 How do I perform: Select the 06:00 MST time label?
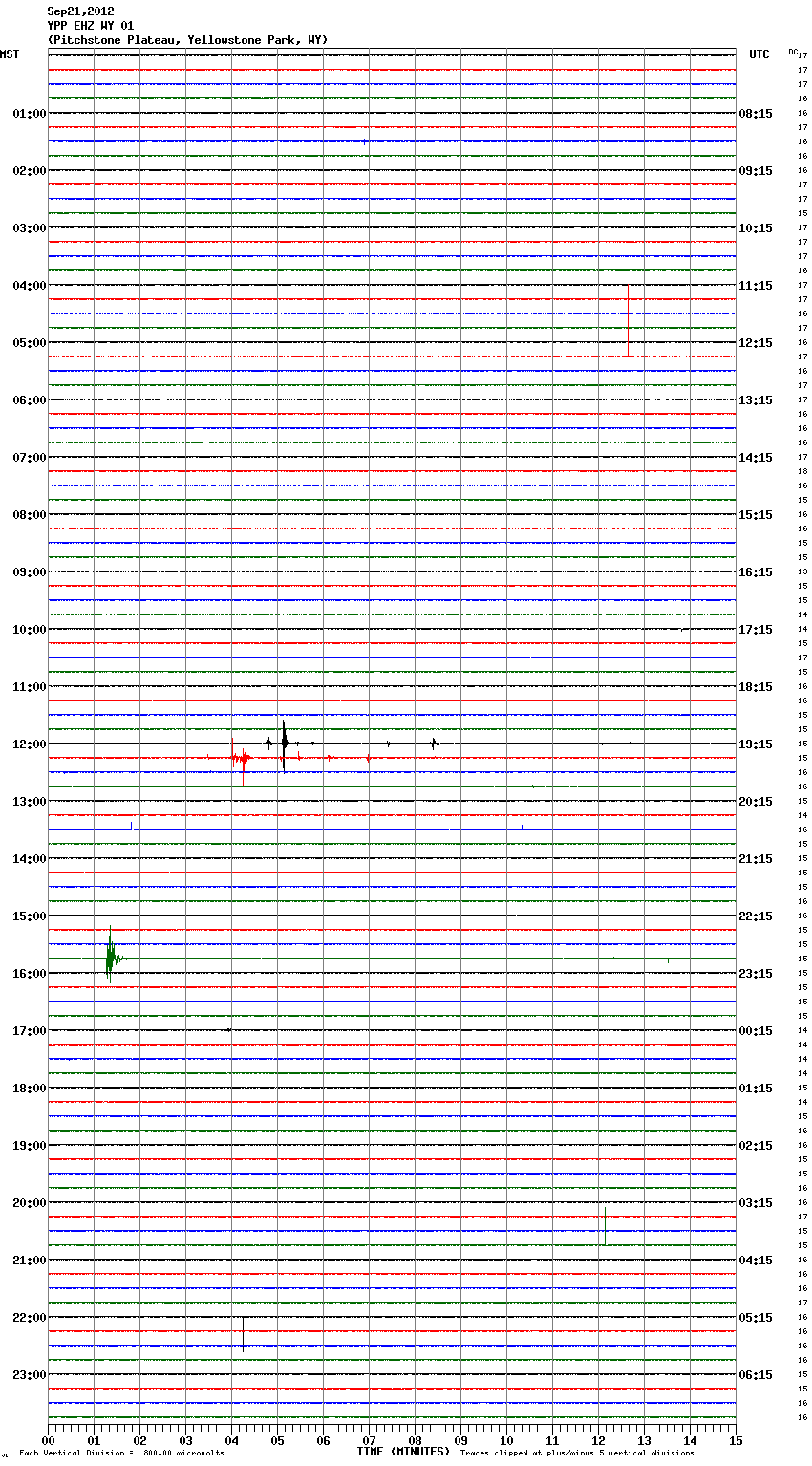coord(30,400)
